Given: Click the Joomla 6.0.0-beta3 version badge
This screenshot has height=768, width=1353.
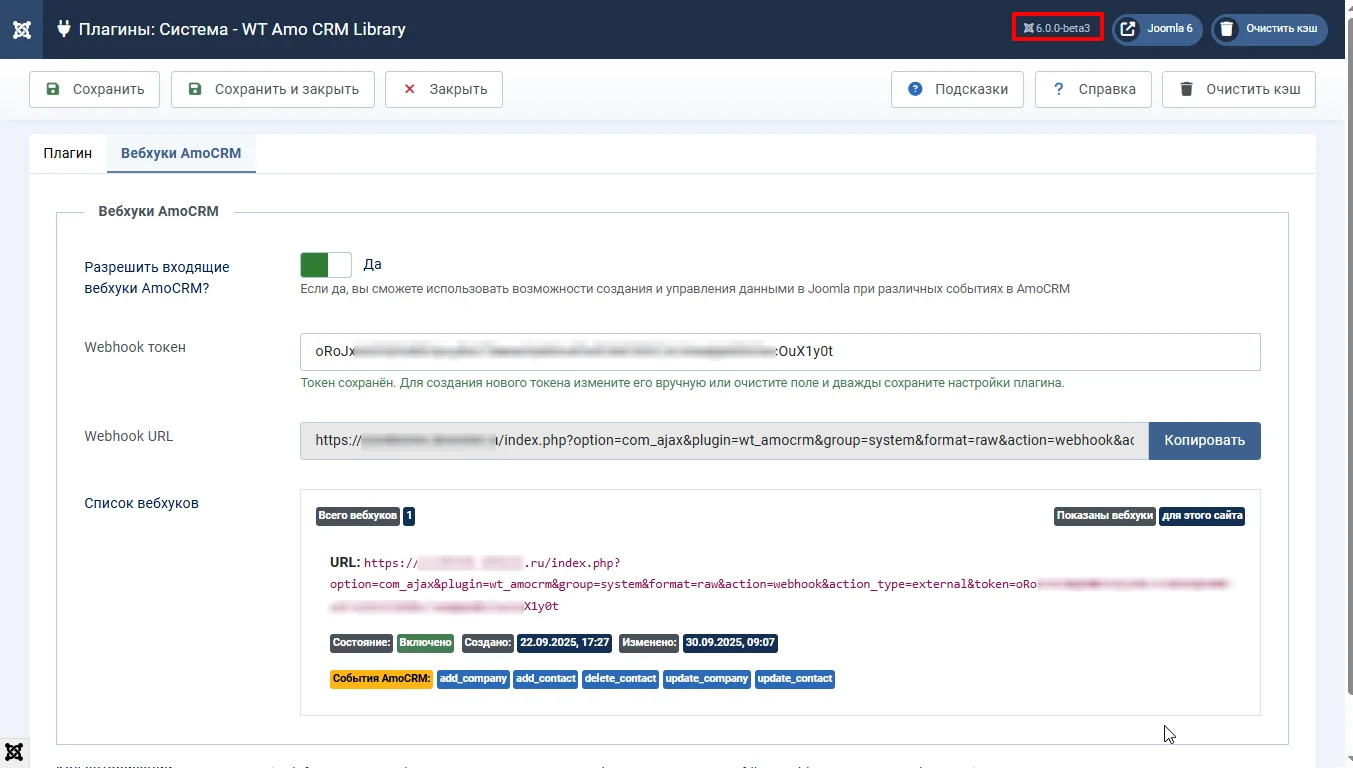Looking at the screenshot, I should [x=1058, y=28].
